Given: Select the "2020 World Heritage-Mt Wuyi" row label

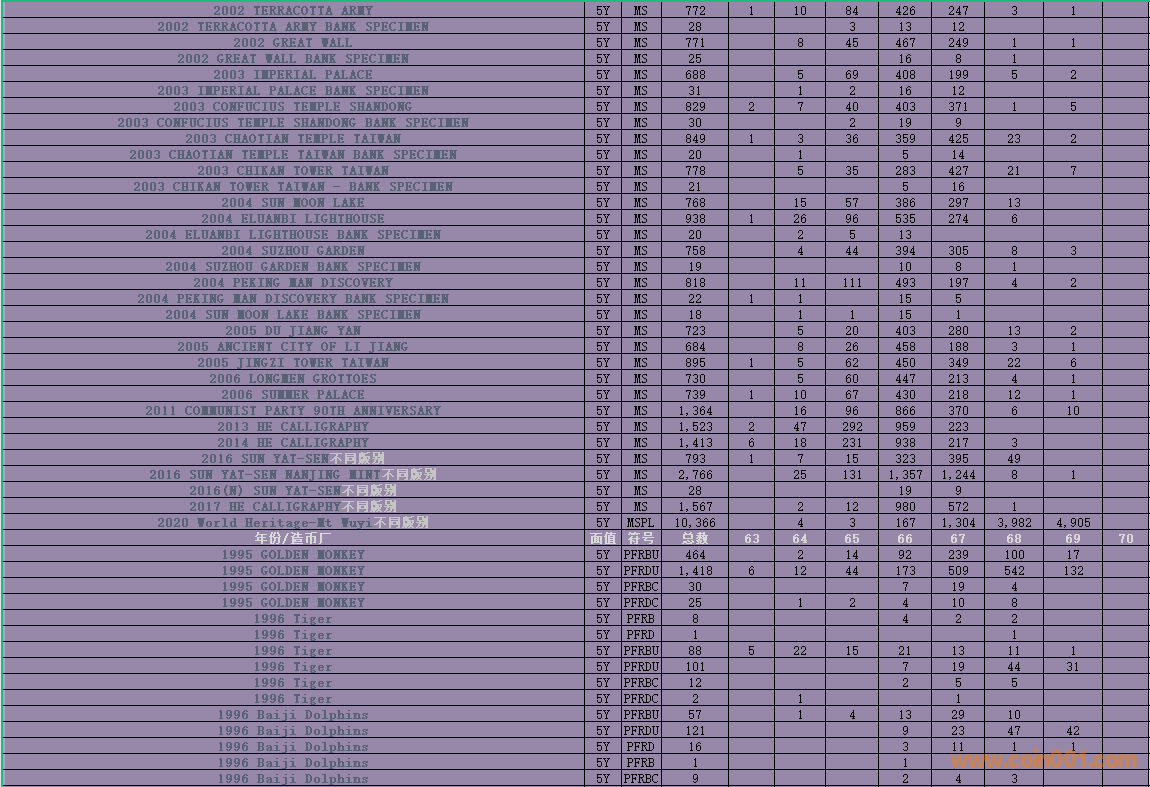Looking at the screenshot, I should [x=292, y=522].
